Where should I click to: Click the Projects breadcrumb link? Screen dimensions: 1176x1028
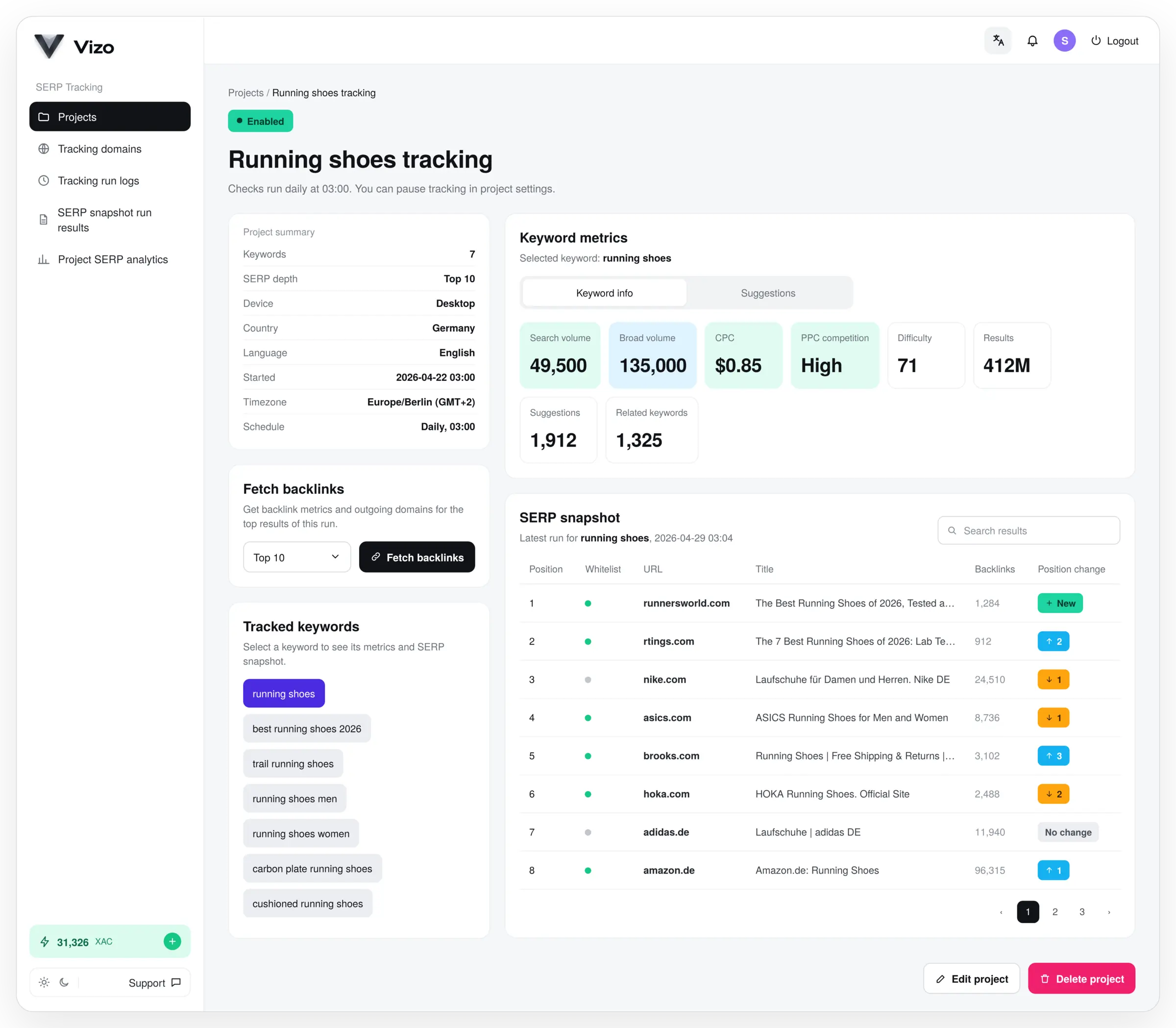click(246, 93)
